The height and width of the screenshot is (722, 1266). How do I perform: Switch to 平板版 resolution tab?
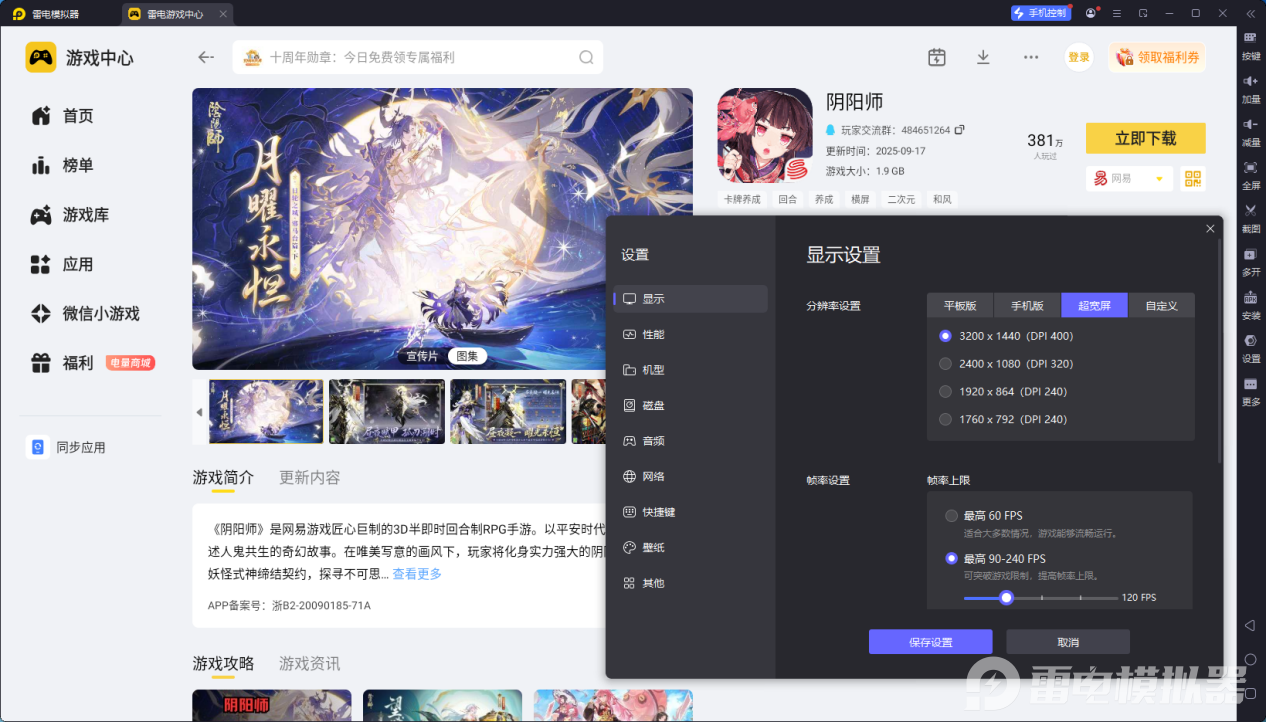960,305
